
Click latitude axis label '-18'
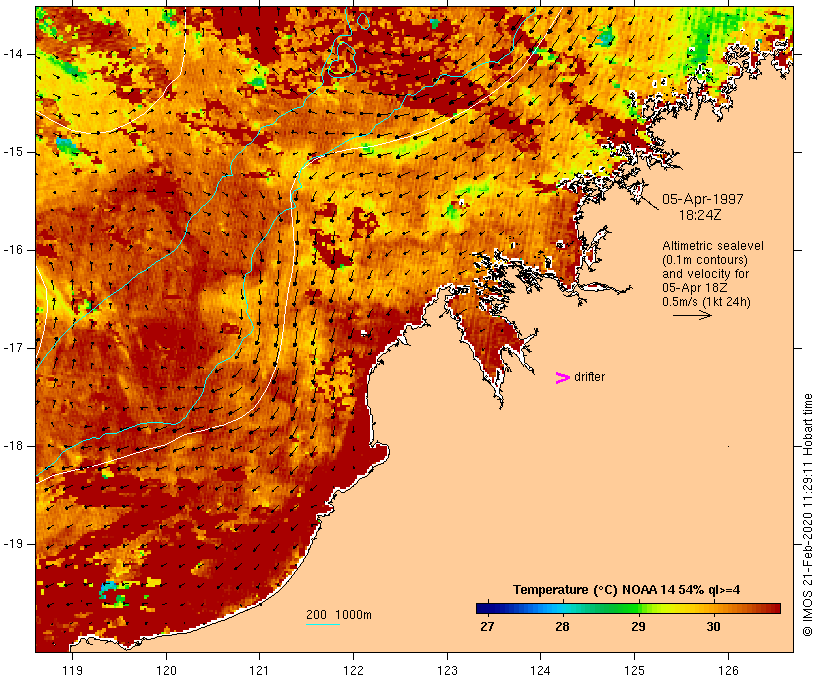click(x=13, y=446)
